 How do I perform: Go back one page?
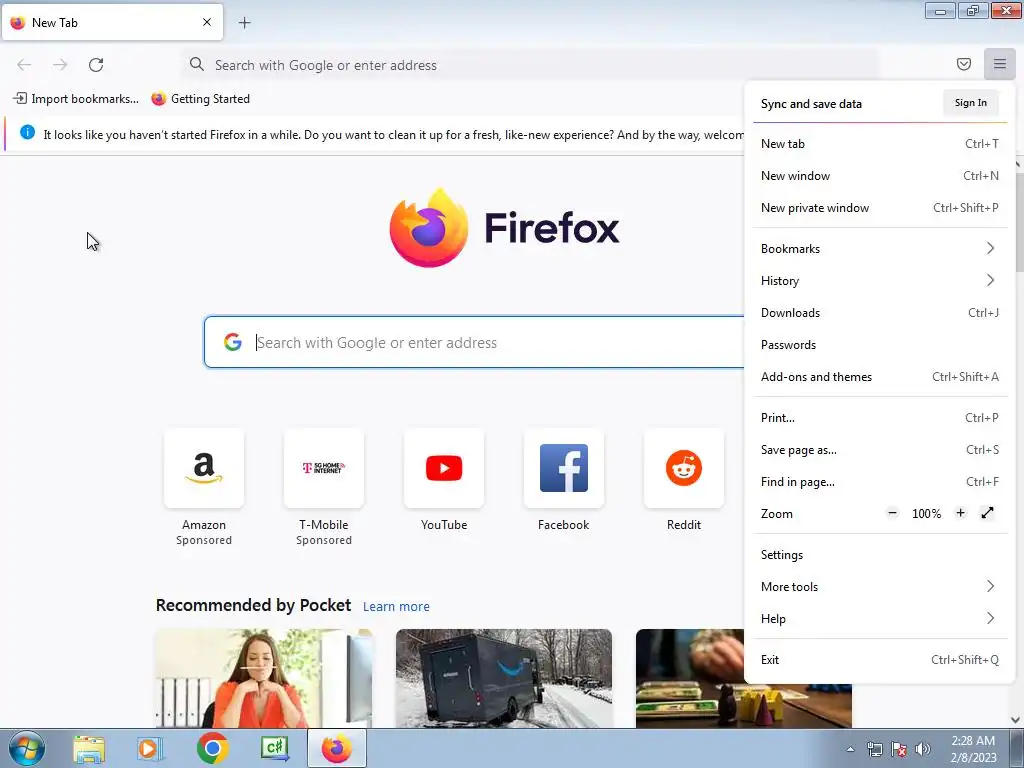click(x=24, y=65)
